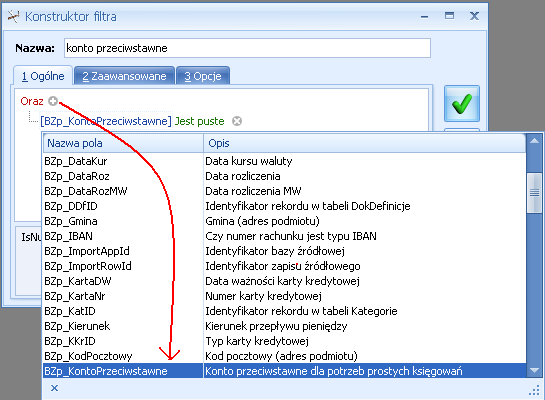Image resolution: width=545 pixels, height=400 pixels.
Task: Switch to the 3 Opcje tab
Action: click(203, 76)
